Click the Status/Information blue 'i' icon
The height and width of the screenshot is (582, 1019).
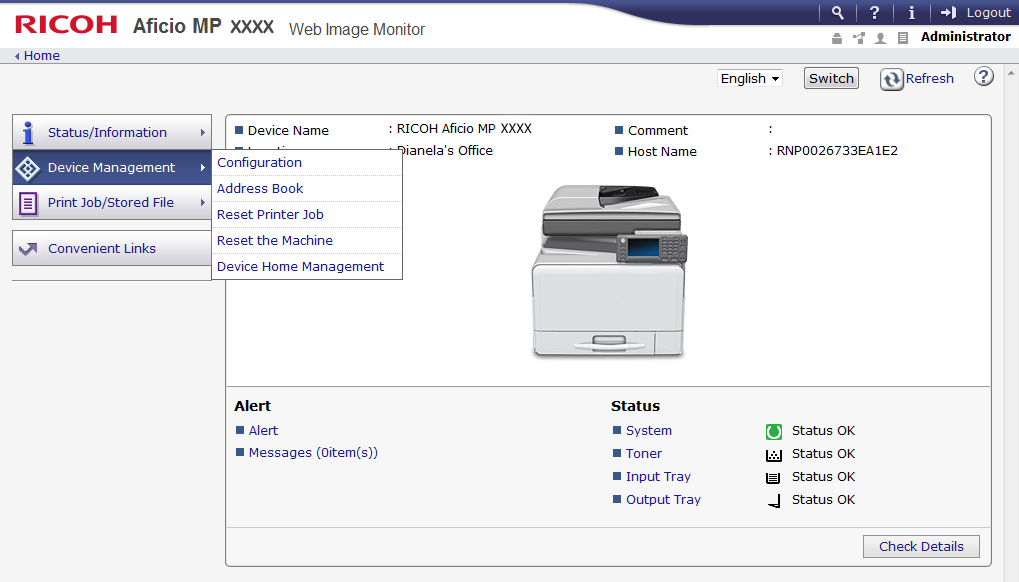[x=28, y=132]
